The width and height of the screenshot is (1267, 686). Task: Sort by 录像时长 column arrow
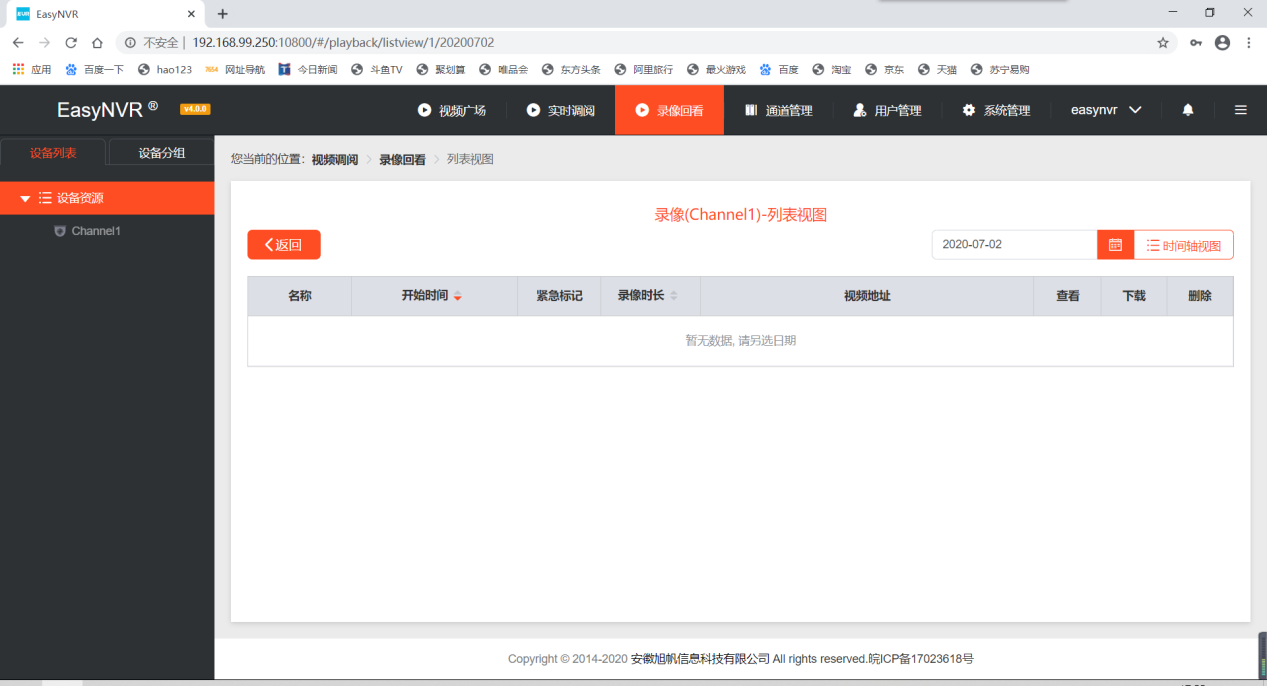[673, 296]
